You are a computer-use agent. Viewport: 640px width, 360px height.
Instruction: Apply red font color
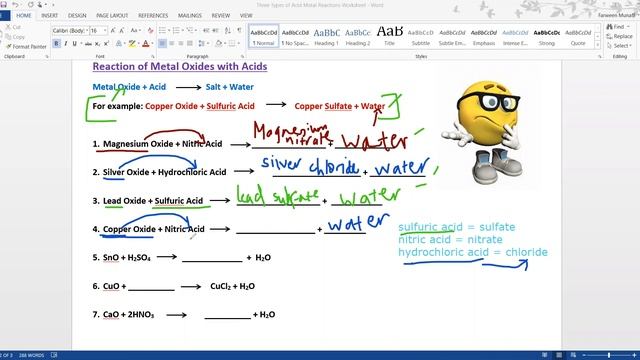(146, 44)
